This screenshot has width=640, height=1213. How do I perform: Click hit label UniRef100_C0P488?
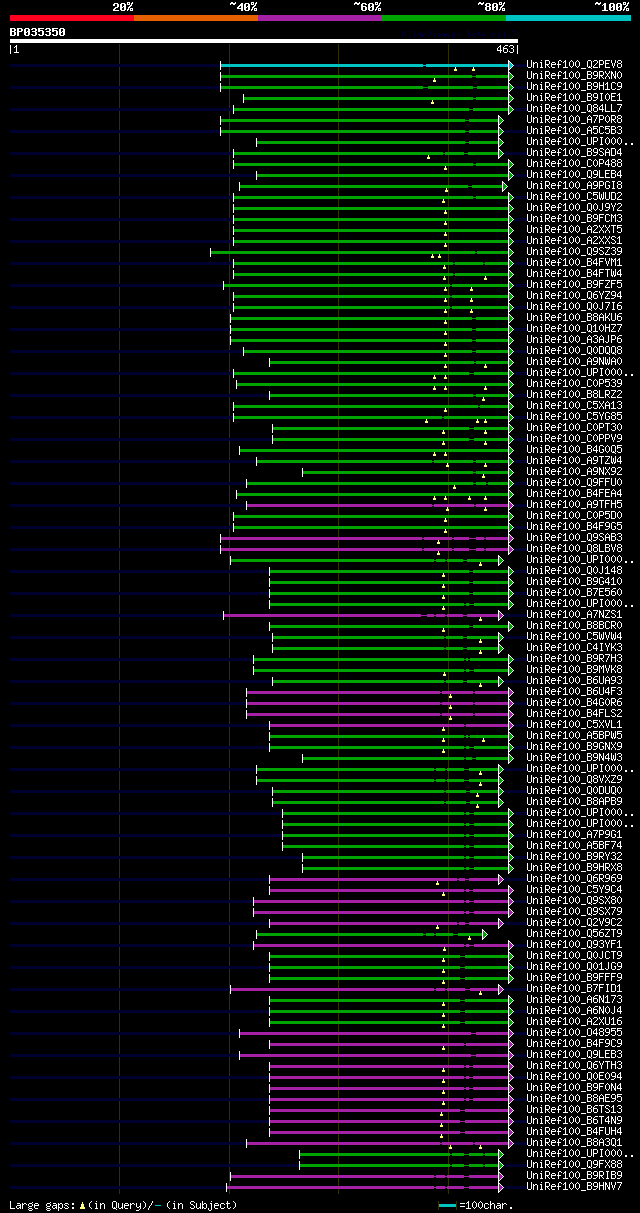point(574,164)
